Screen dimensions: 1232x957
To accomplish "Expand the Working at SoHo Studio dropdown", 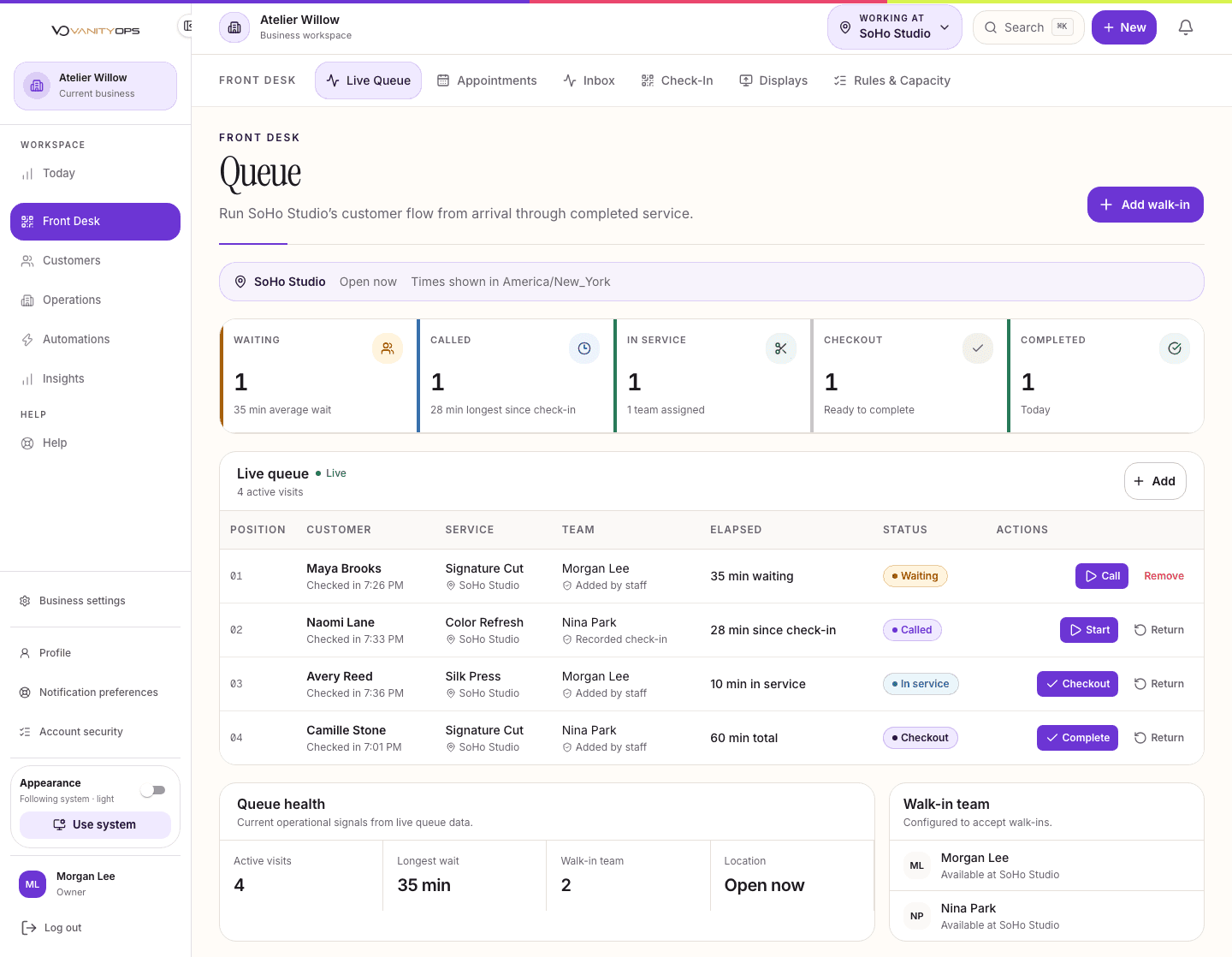I will [895, 27].
